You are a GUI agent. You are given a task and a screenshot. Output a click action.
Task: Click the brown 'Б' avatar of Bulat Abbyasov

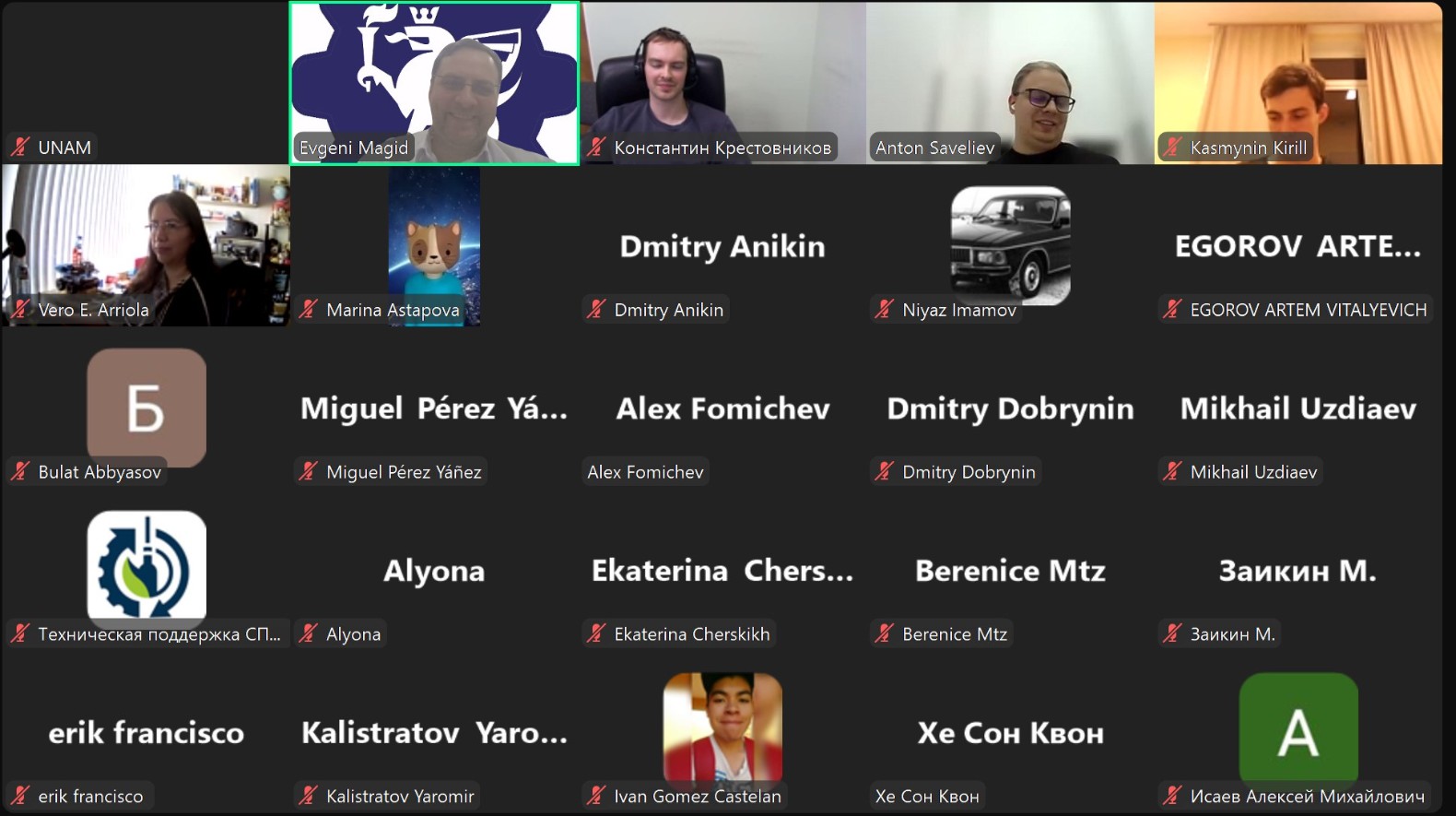click(x=147, y=408)
